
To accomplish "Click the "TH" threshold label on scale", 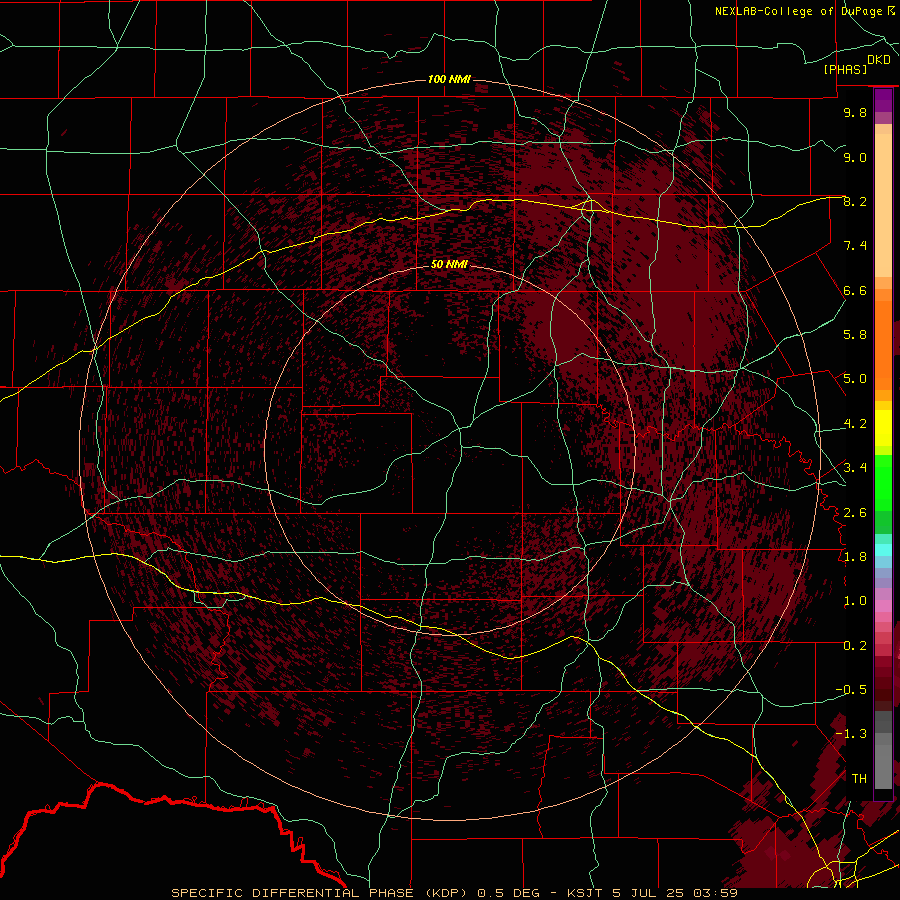I will coord(859,779).
